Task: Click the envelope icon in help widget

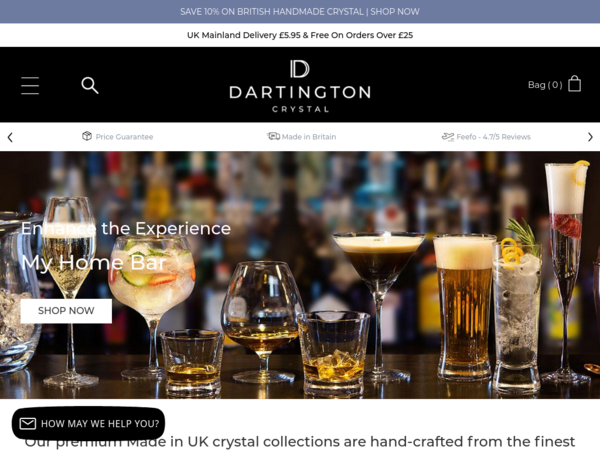Action: [28, 423]
